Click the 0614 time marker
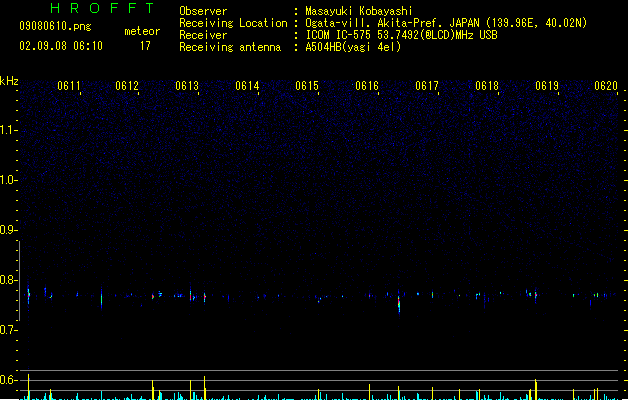Screen dimensions: 629x400 (247, 86)
